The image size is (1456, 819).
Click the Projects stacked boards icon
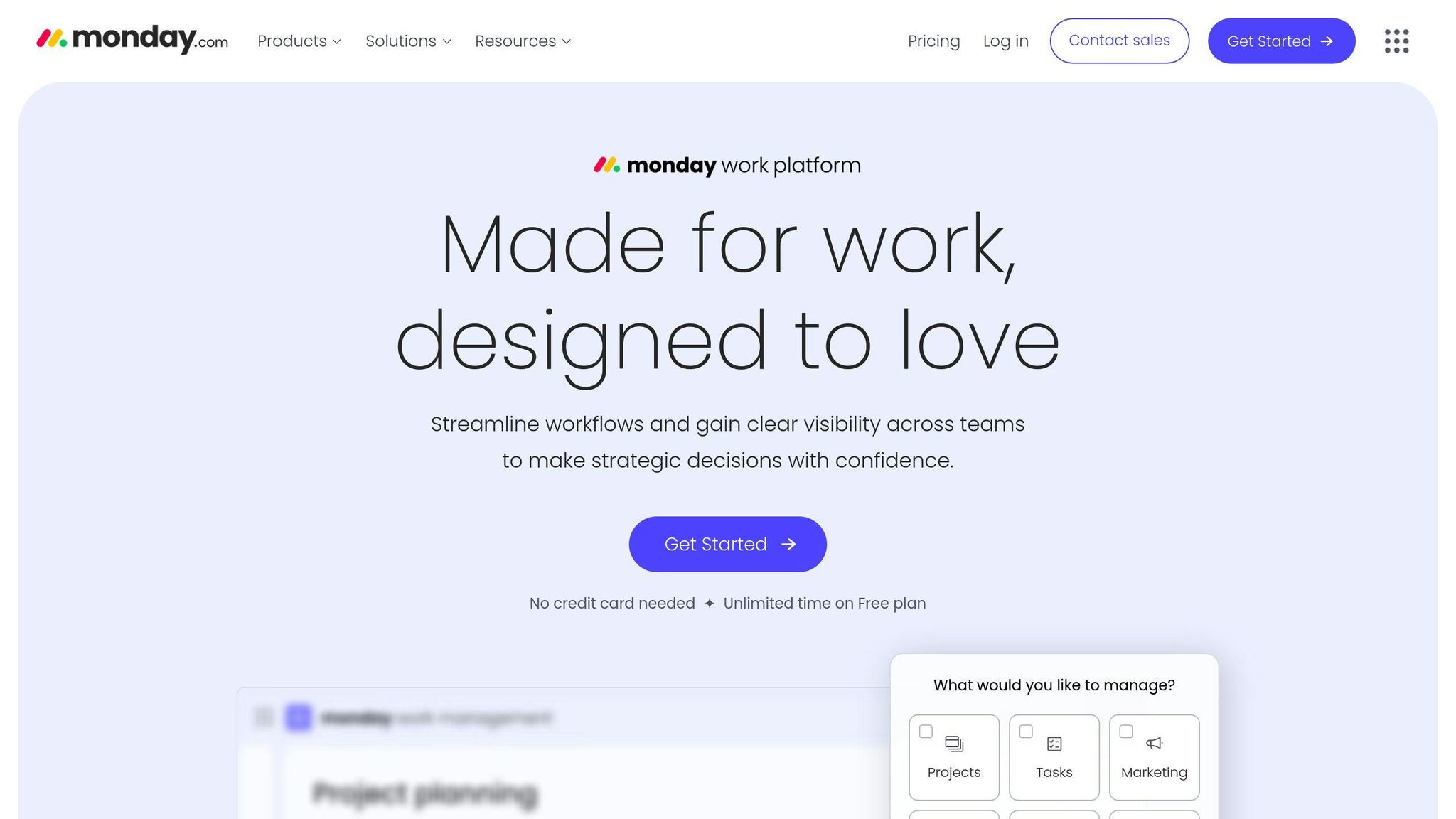tap(954, 744)
